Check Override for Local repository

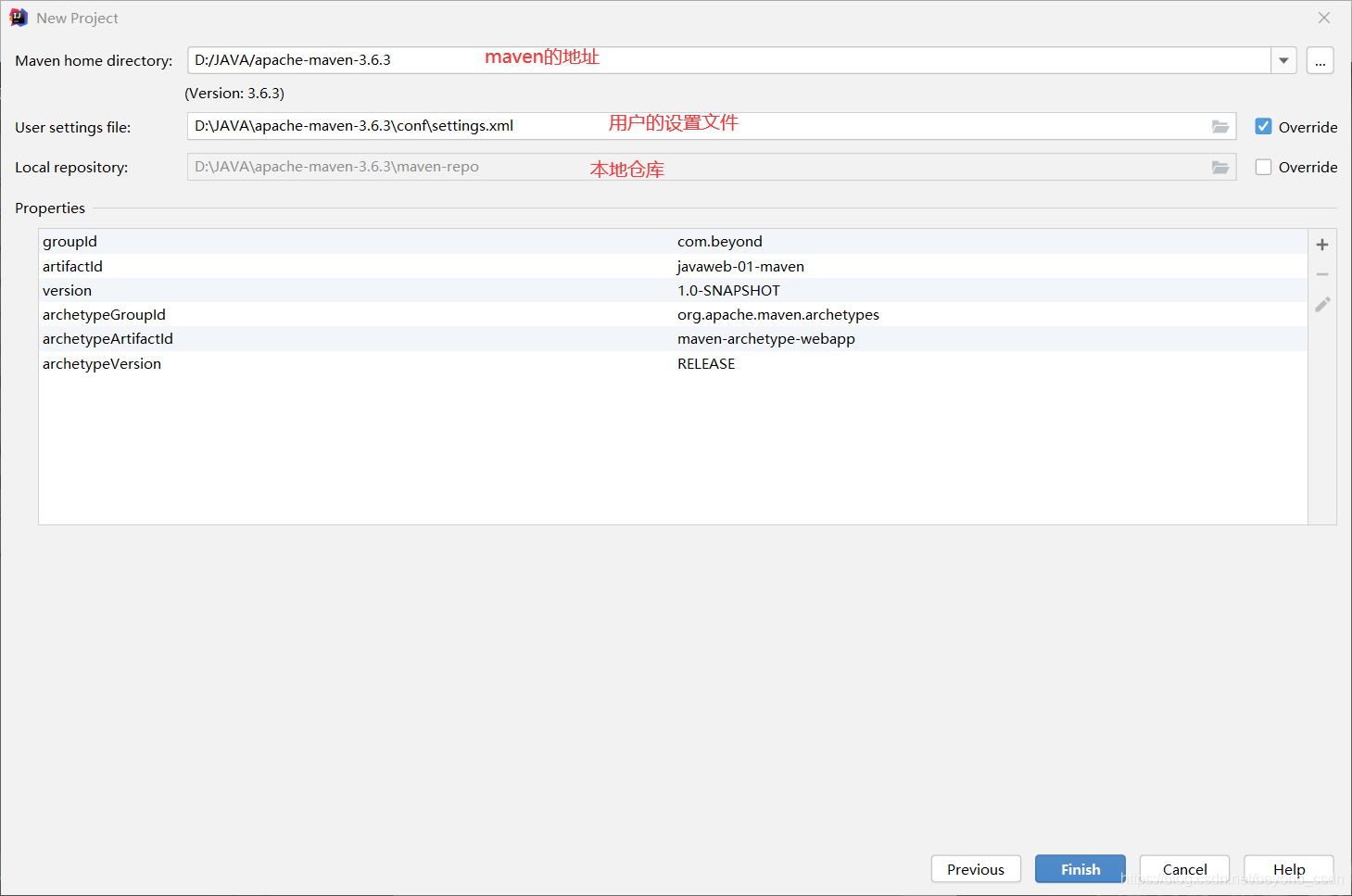1263,167
